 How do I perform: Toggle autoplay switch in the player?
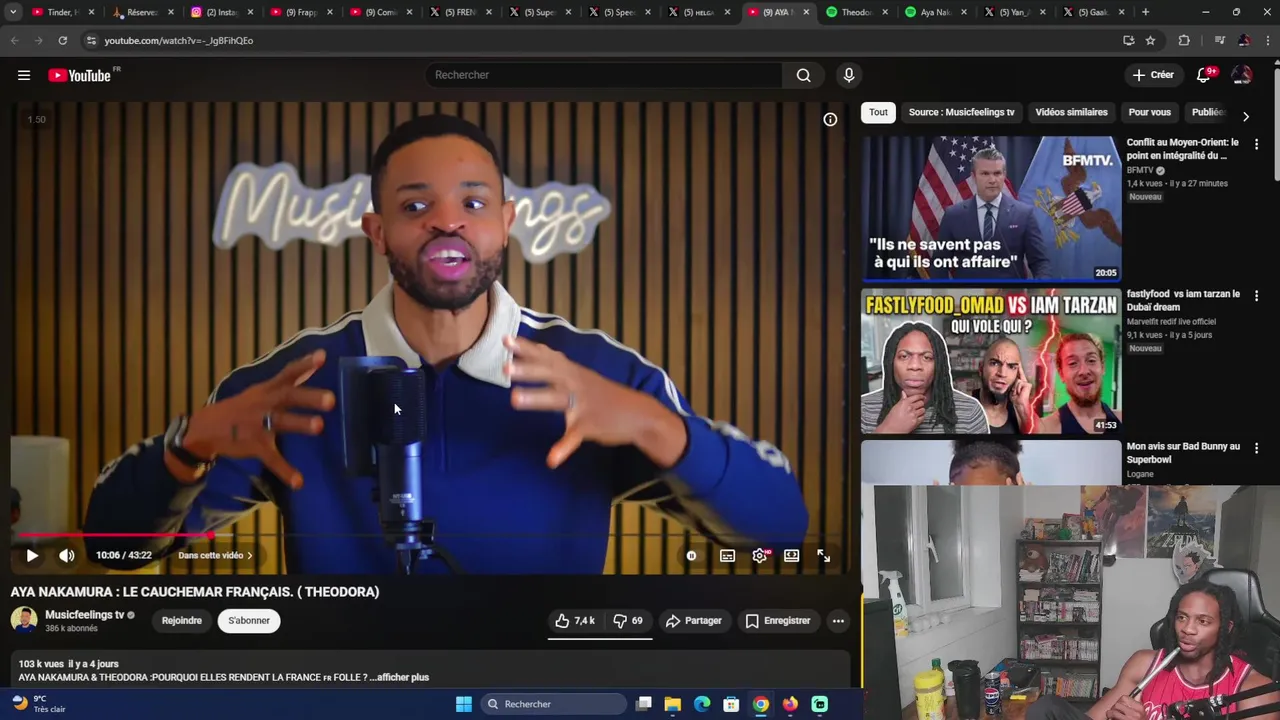click(691, 556)
